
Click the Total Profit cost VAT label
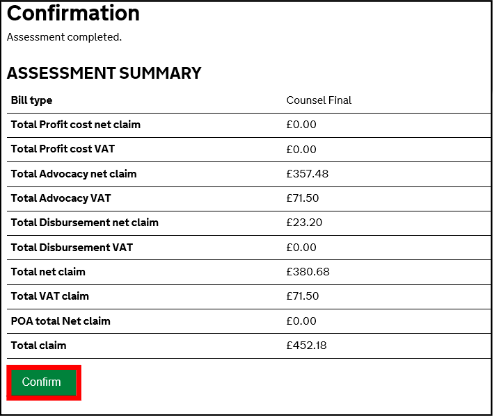click(x=63, y=149)
